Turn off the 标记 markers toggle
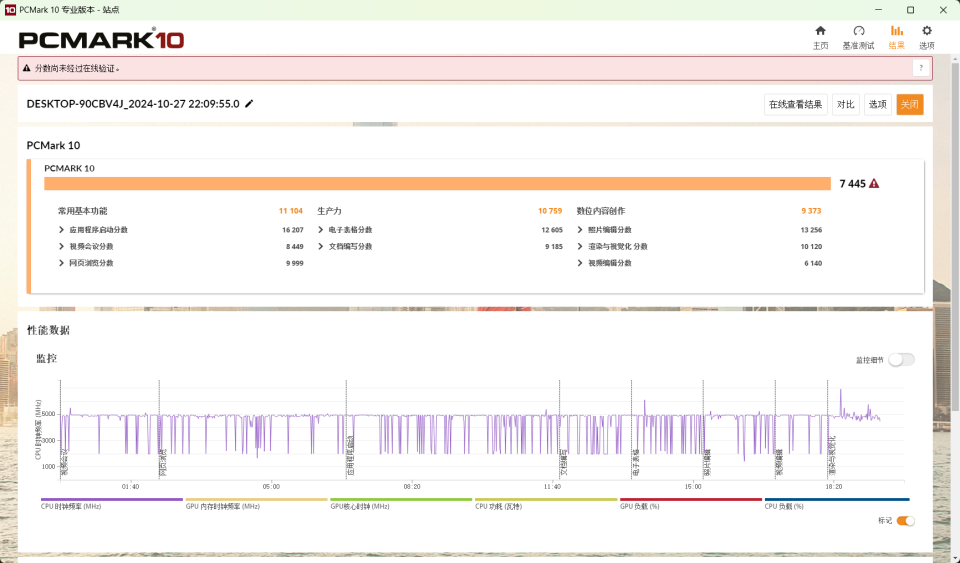The image size is (960, 563). pyautogui.click(x=905, y=521)
